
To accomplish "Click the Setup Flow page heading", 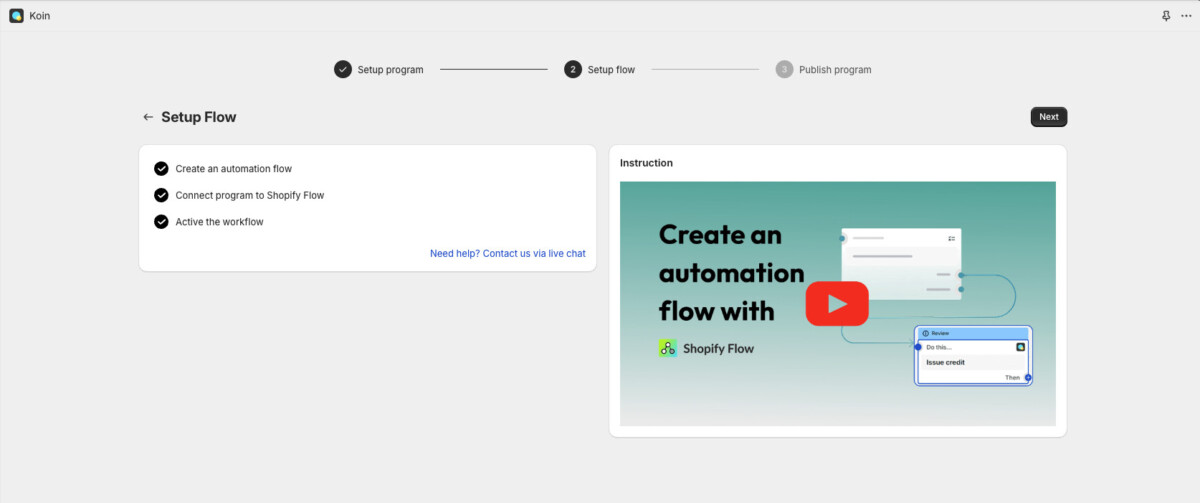I will [x=199, y=117].
